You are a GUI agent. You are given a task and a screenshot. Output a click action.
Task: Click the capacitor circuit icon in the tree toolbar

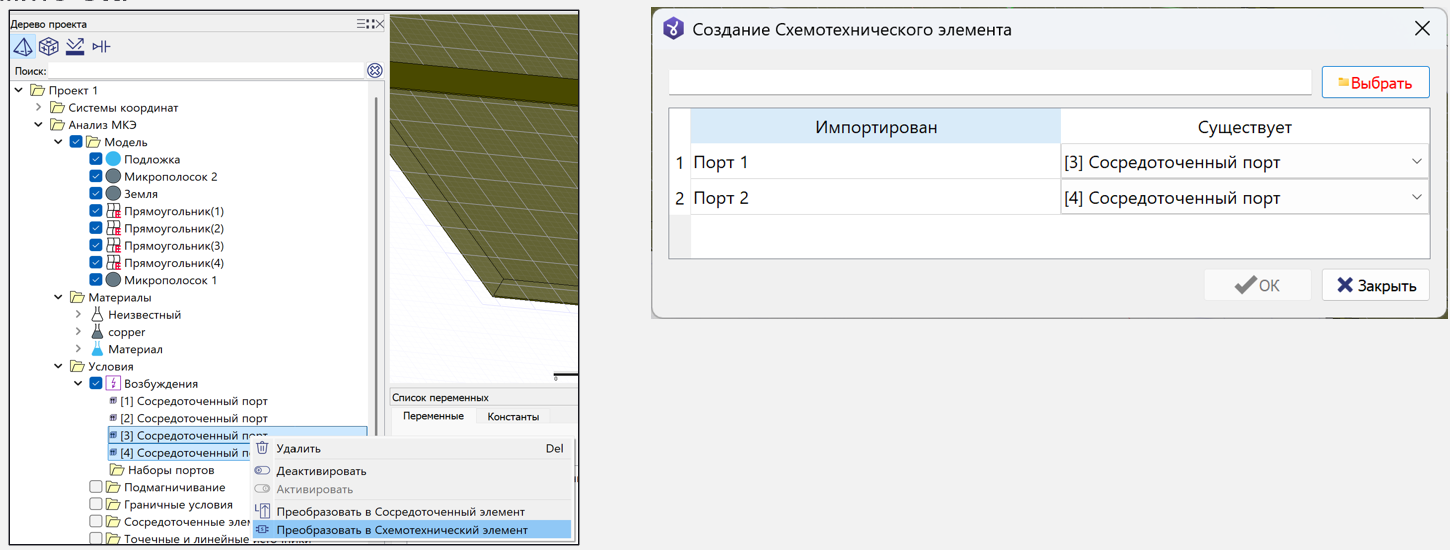point(101,47)
